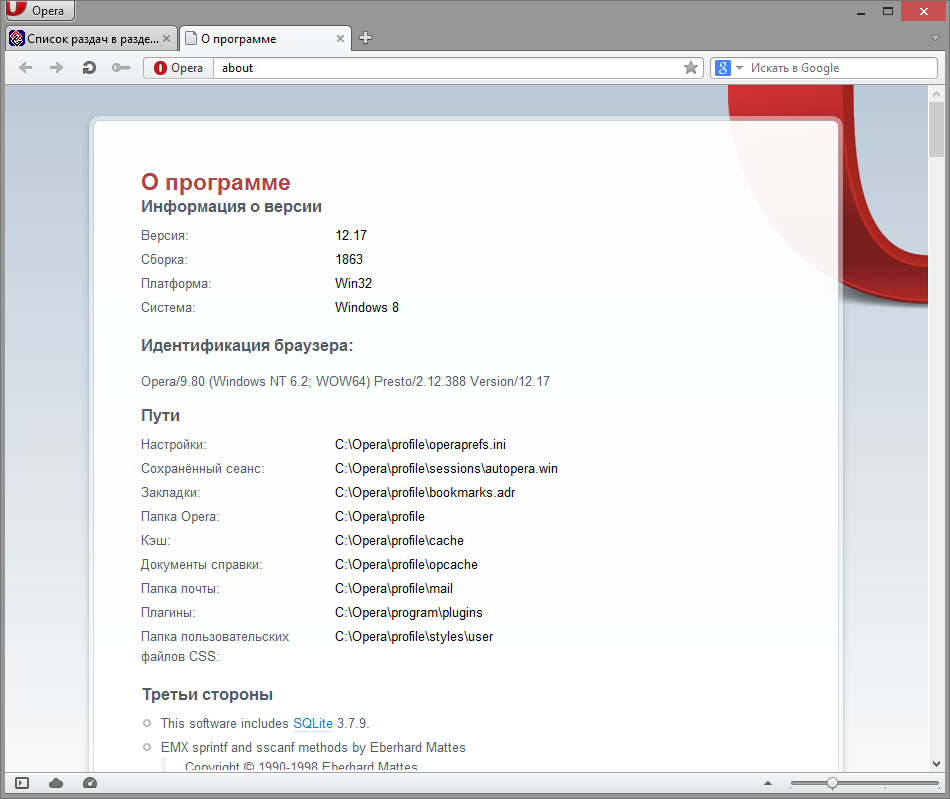
Task: Open the SQLite link
Action: tap(313, 723)
